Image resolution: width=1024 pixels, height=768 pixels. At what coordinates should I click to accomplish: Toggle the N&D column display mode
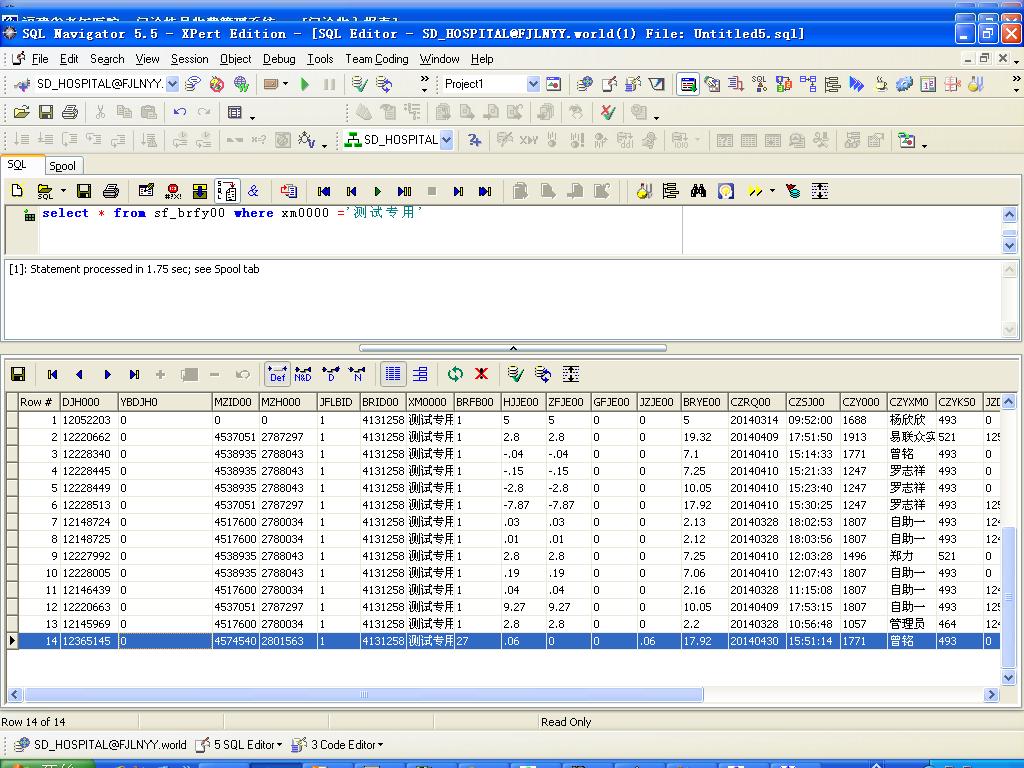tap(303, 374)
